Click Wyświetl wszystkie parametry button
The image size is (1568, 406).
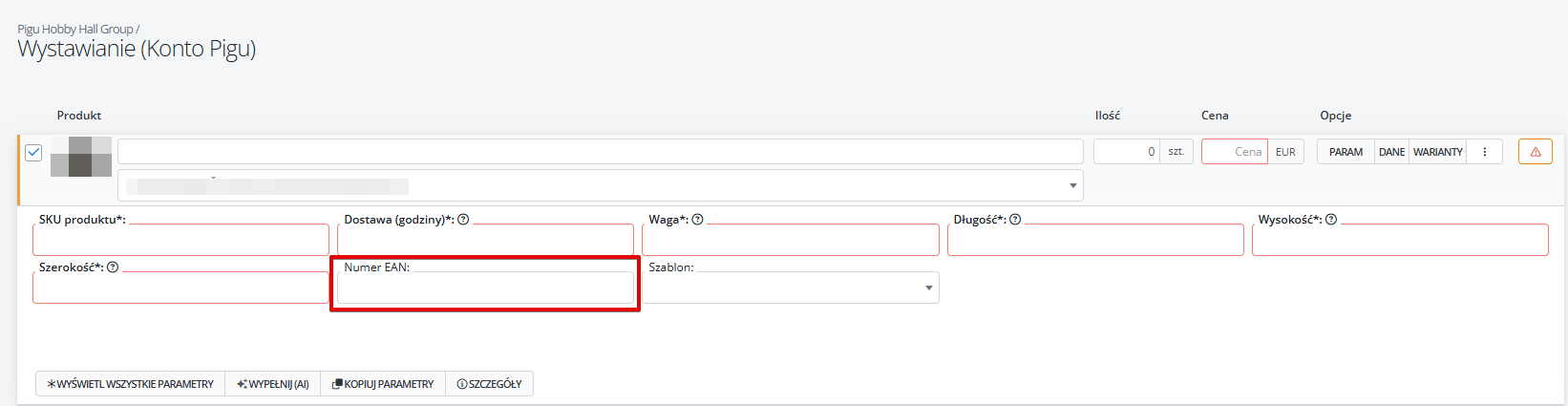(131, 384)
